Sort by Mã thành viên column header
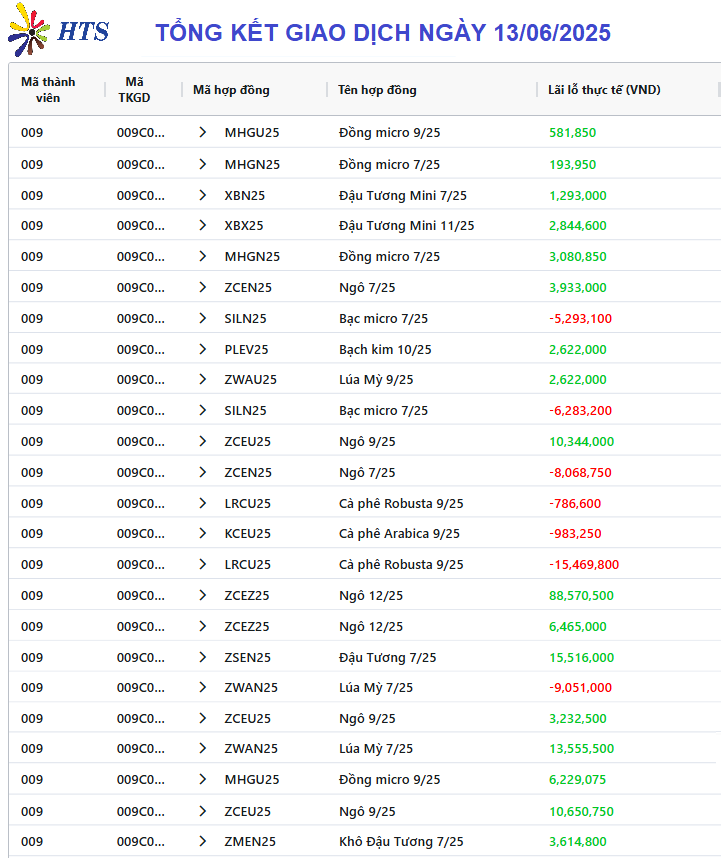 tap(48, 90)
